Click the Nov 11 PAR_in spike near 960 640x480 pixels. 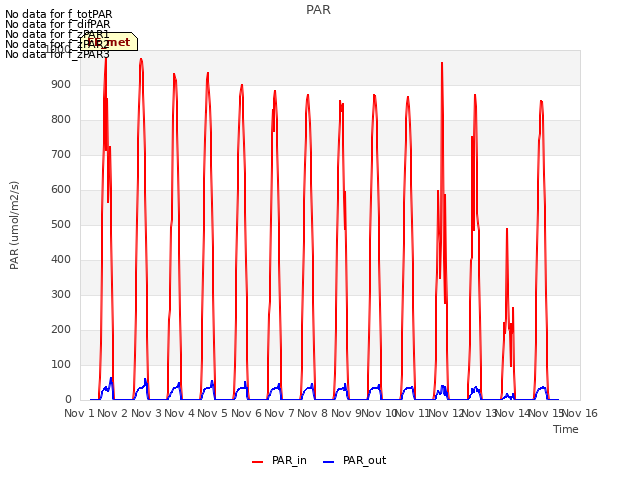(442, 63)
